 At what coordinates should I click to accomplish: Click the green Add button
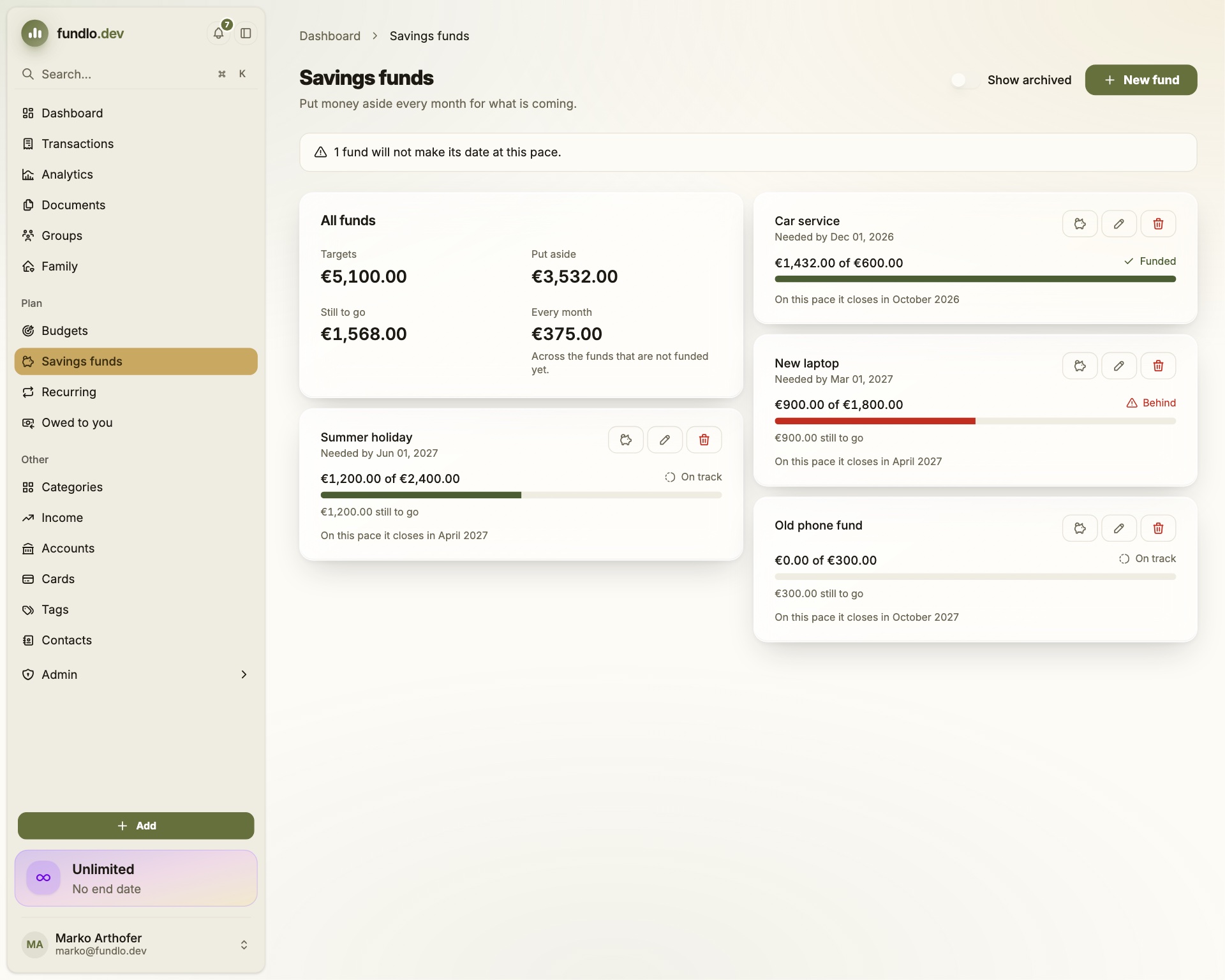coord(136,826)
